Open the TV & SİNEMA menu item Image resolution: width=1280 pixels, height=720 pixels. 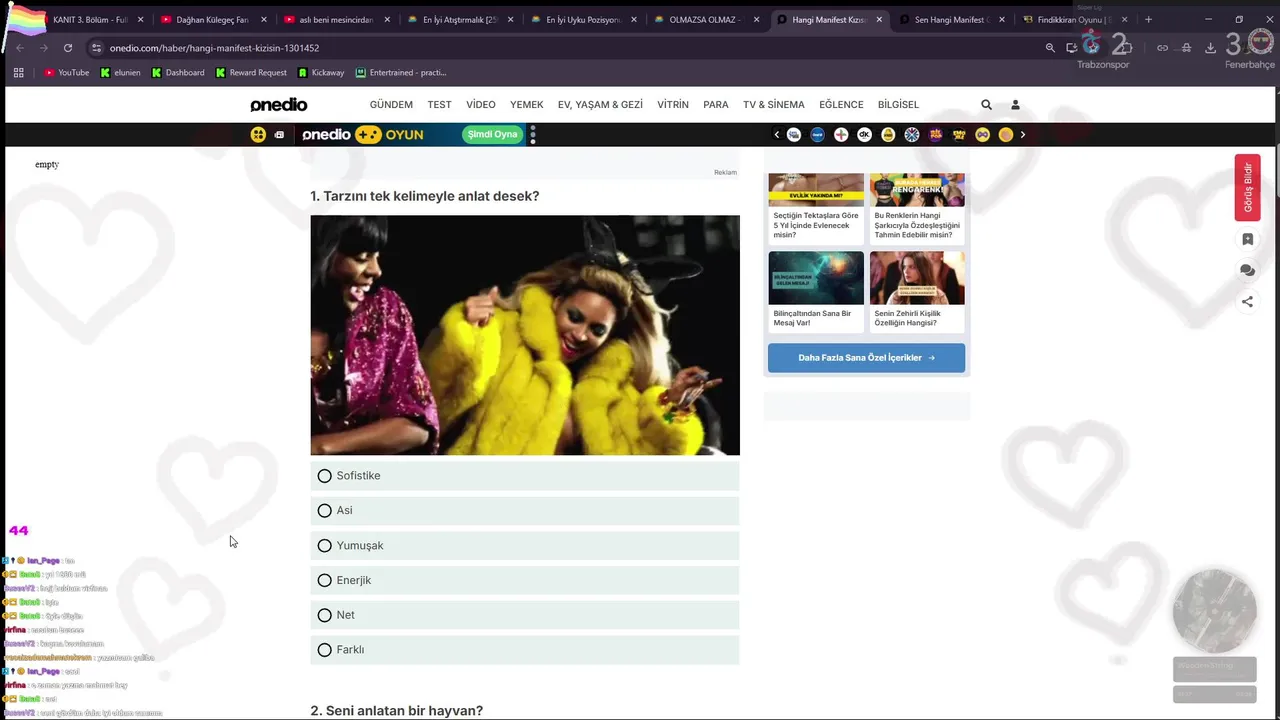click(x=774, y=105)
